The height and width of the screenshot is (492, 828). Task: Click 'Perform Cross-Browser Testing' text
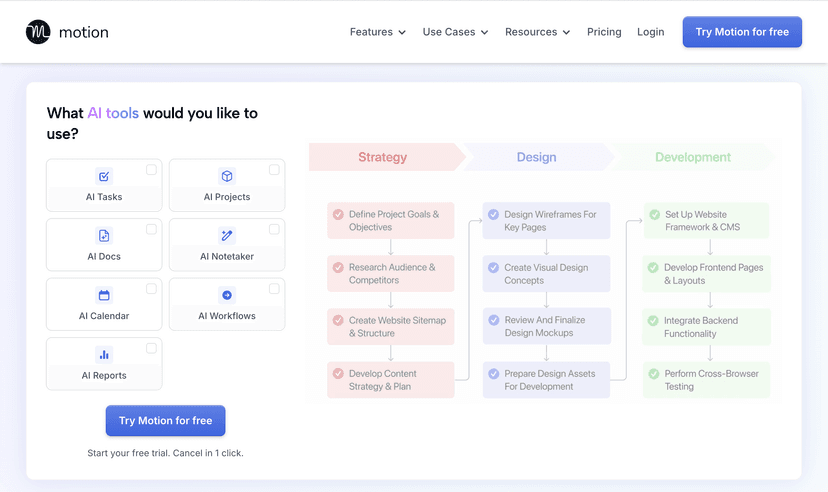tap(711, 380)
